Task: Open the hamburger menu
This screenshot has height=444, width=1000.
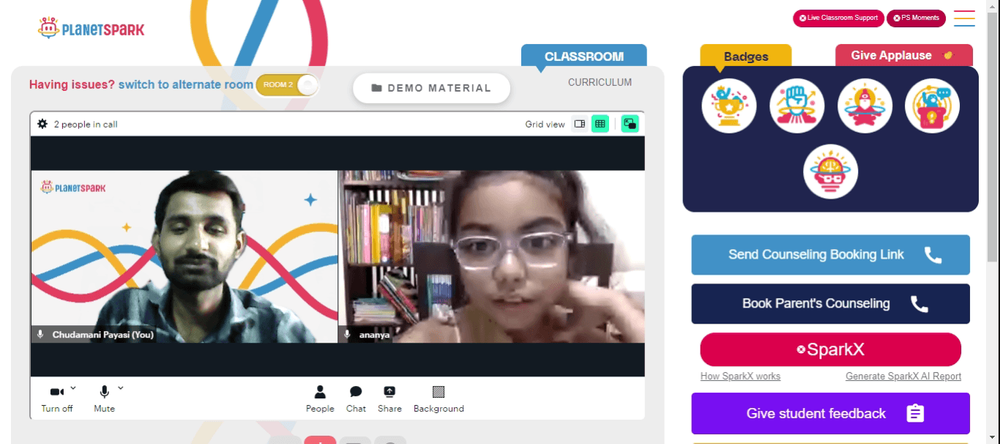Action: pos(964,18)
